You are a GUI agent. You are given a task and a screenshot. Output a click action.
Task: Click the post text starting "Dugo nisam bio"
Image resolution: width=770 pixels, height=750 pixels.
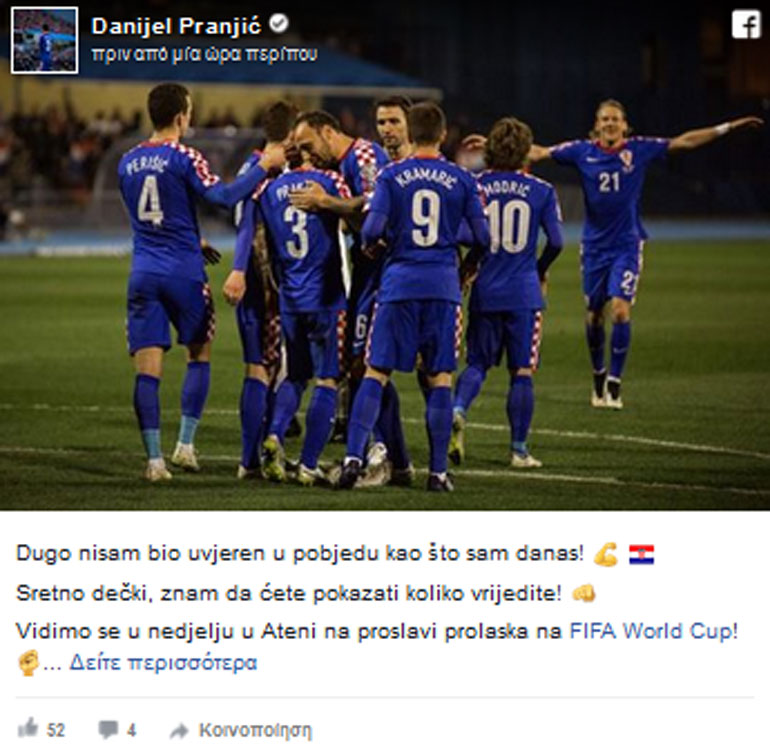(x=300, y=554)
